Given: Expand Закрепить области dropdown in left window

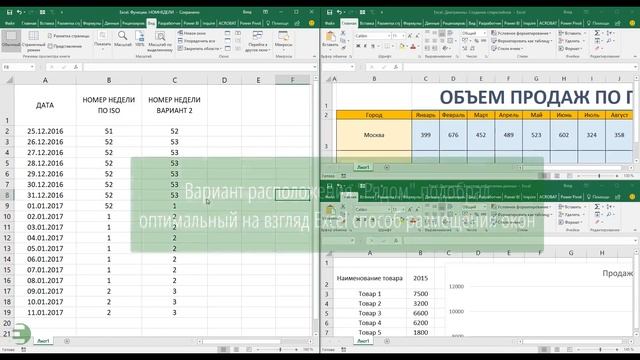Looking at the screenshot, I should [200, 49].
